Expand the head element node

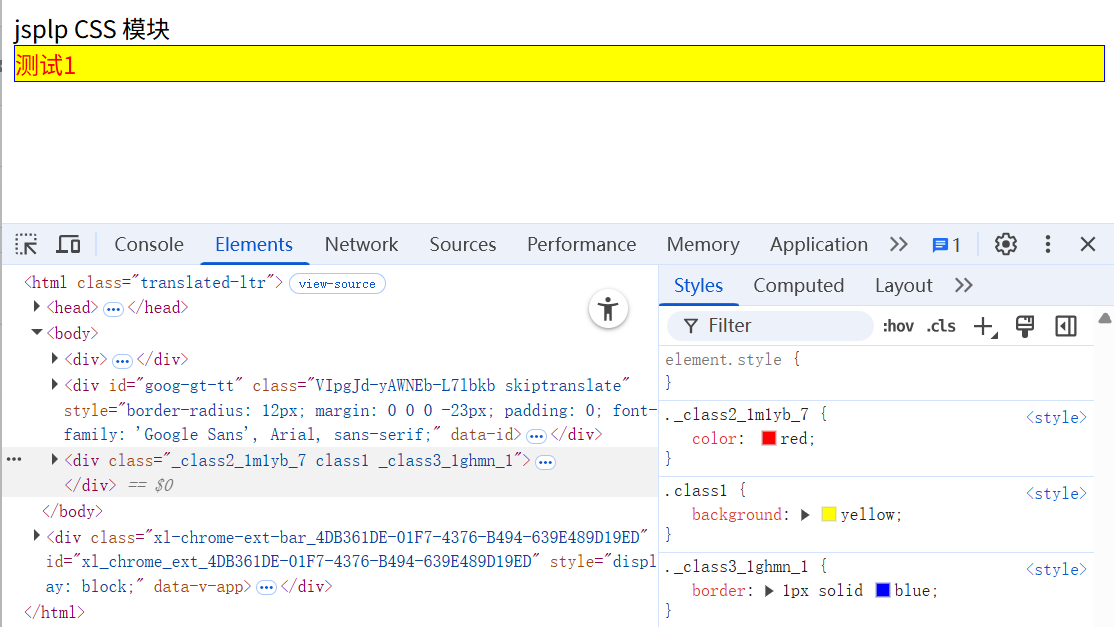pos(37,307)
